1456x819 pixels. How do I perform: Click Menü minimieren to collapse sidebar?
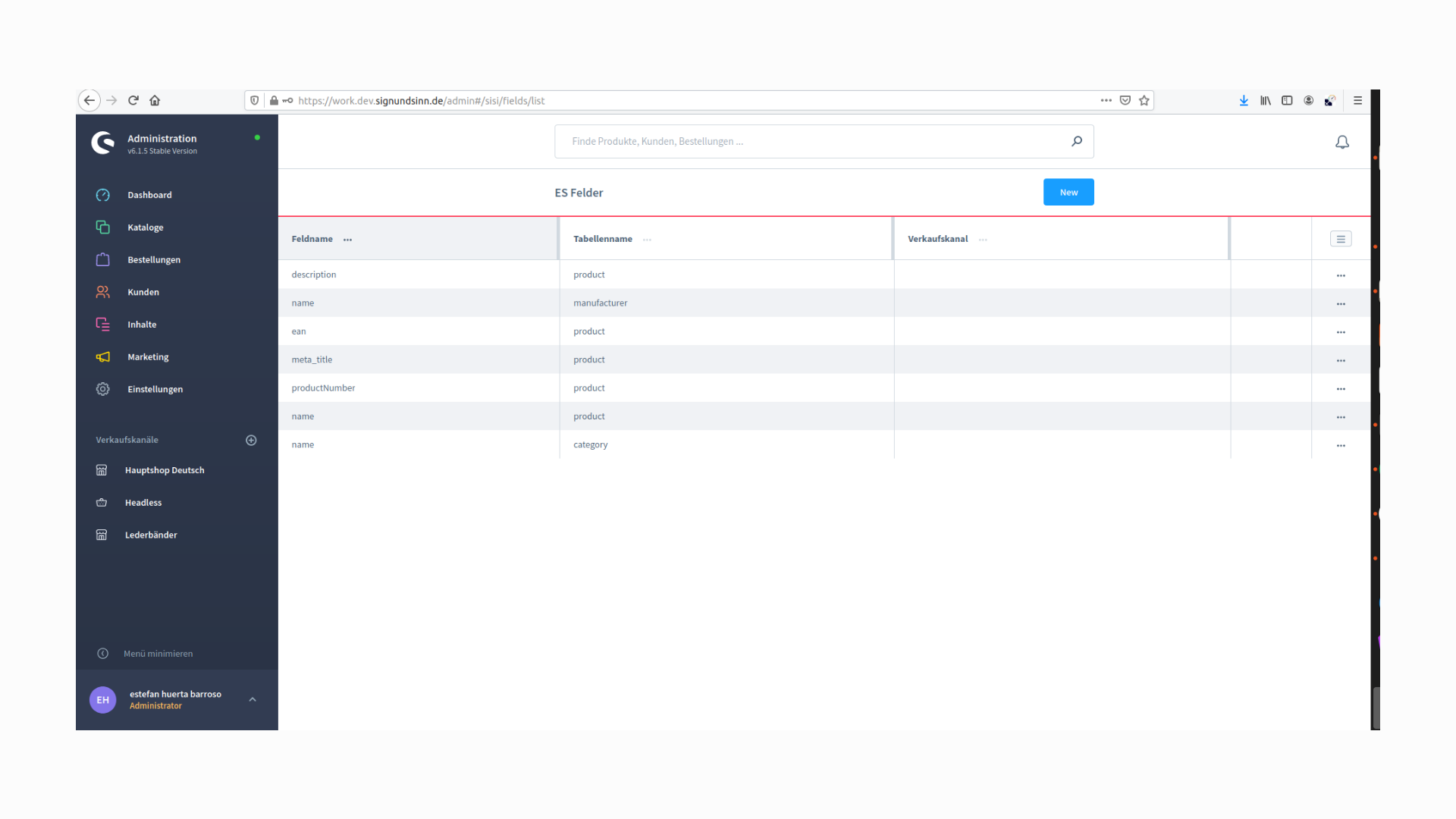[x=158, y=654]
